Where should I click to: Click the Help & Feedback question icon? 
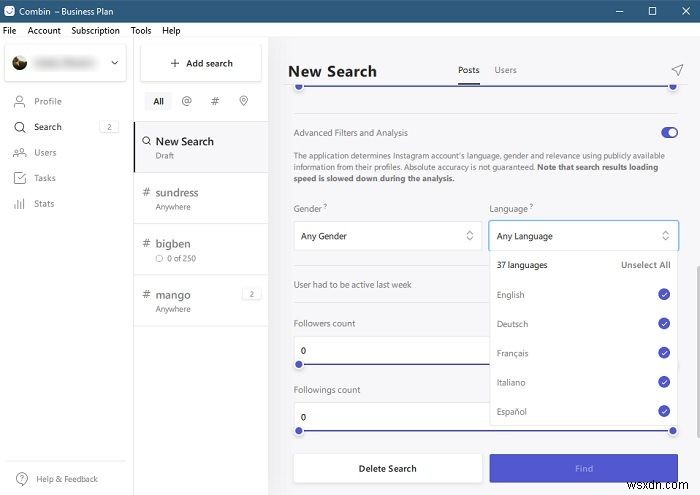coord(21,479)
